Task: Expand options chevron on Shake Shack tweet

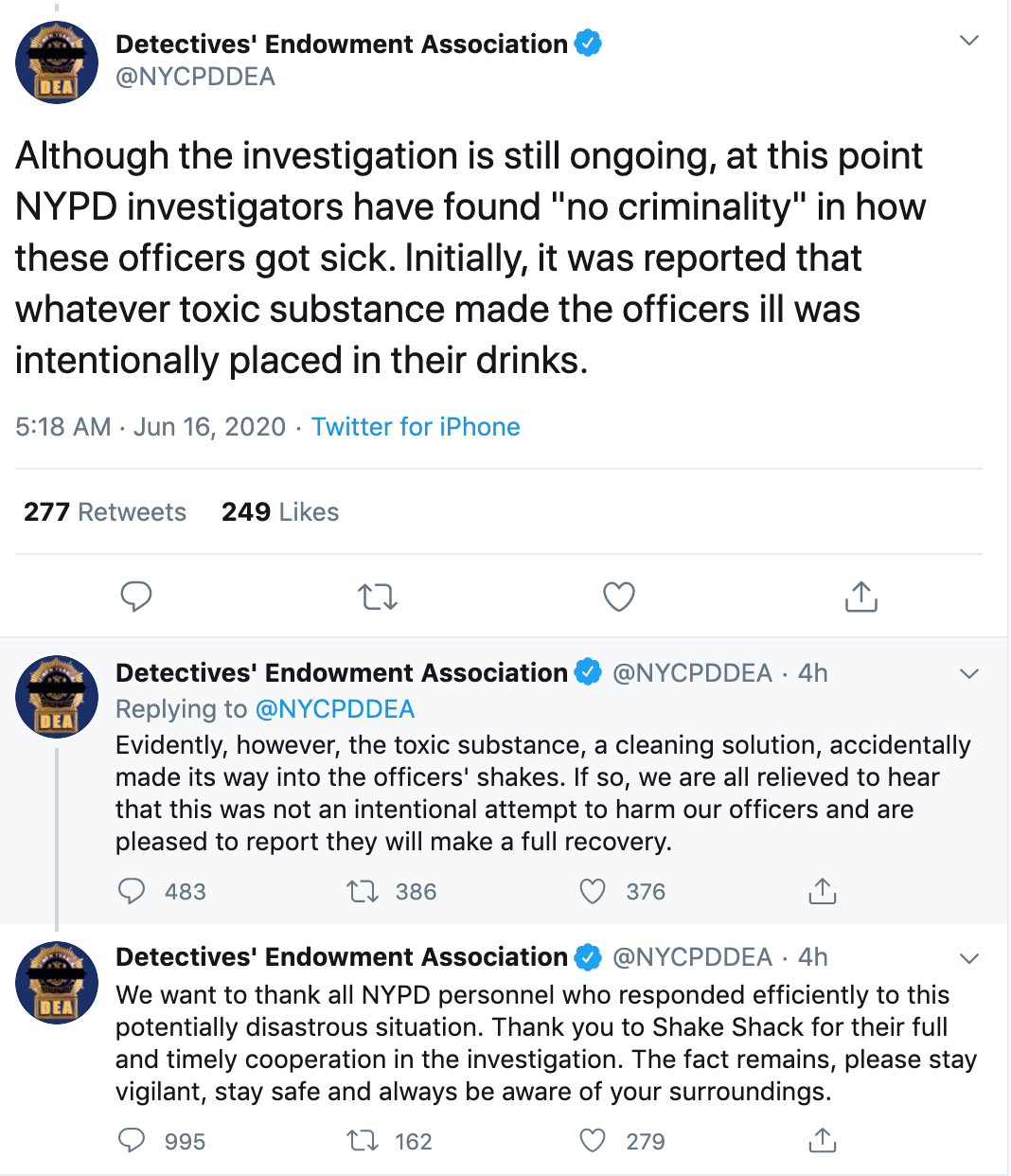Action: tap(968, 958)
